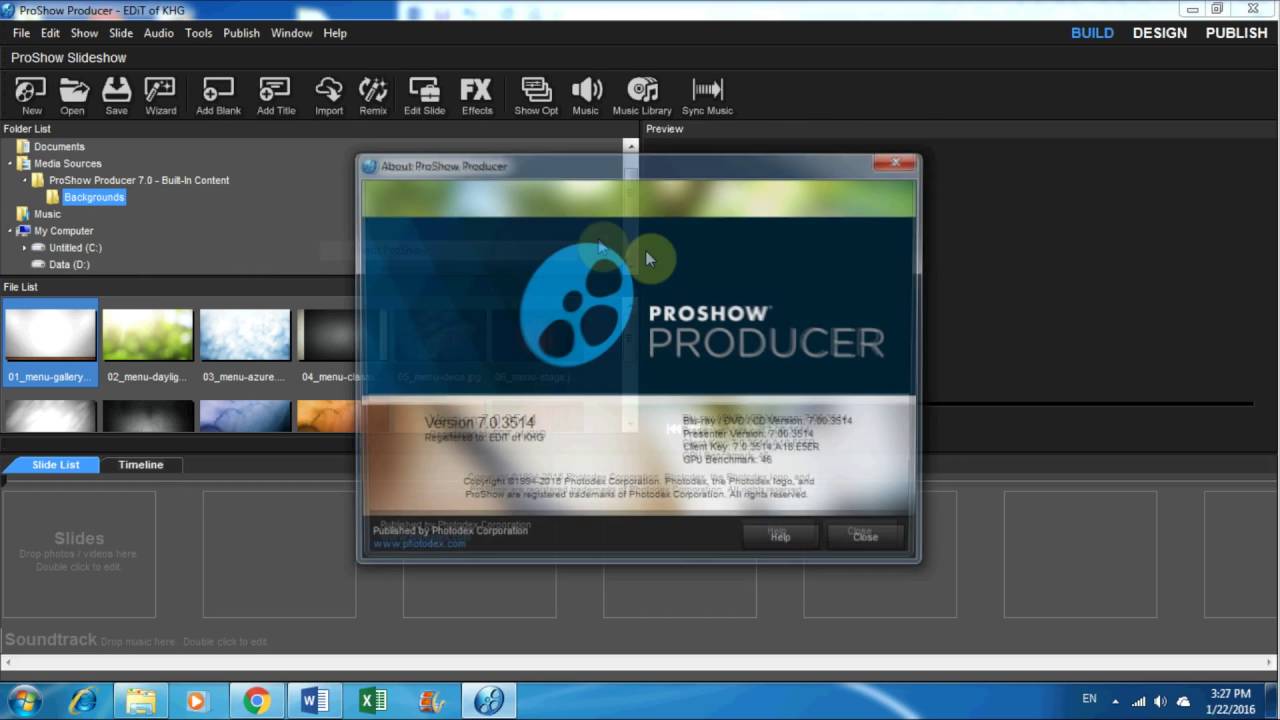The width and height of the screenshot is (1280, 720).
Task: Select My Computer in the folder list
Action: pos(63,231)
